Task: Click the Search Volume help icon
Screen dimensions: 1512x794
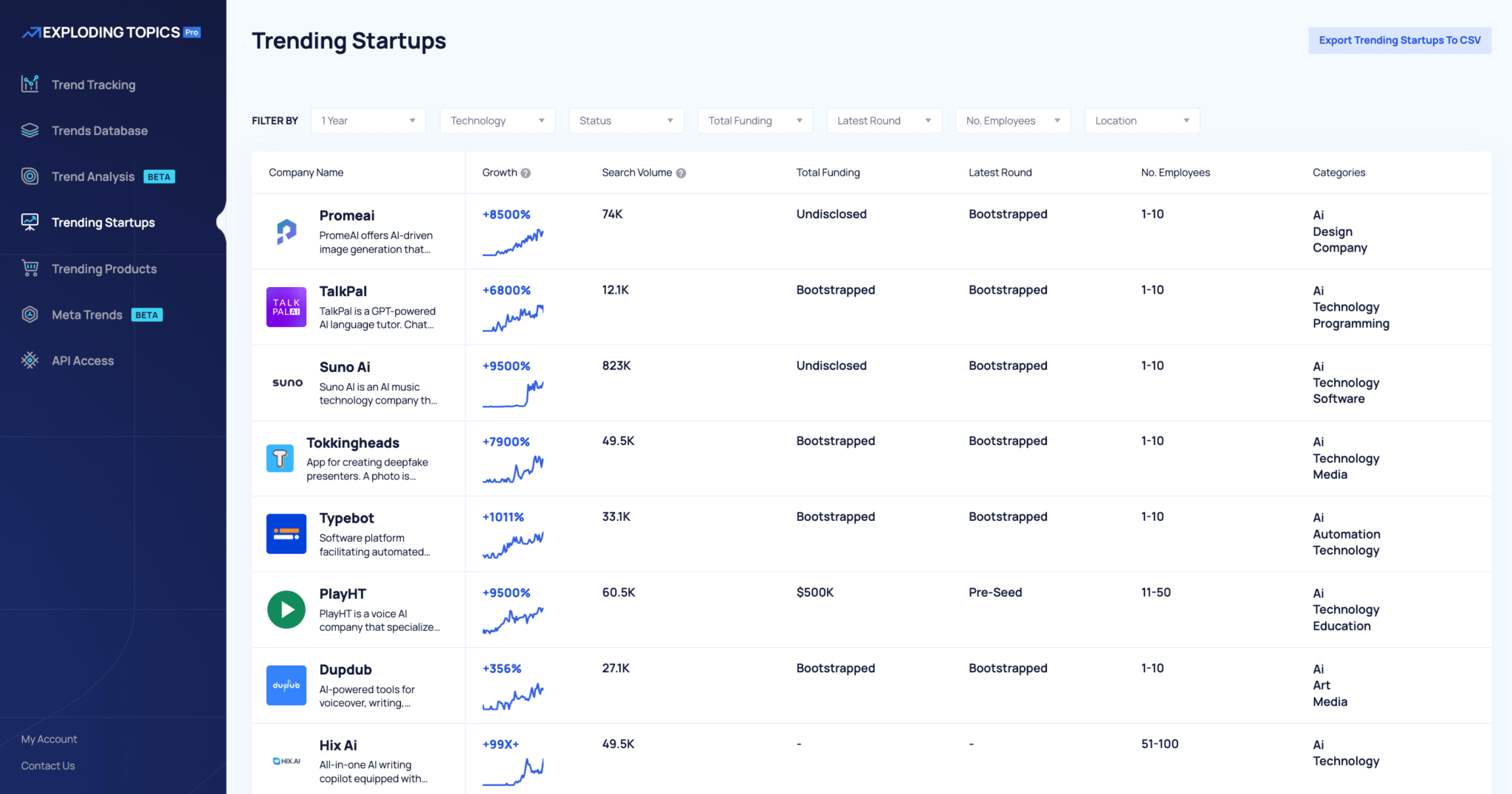Action: 681,173
